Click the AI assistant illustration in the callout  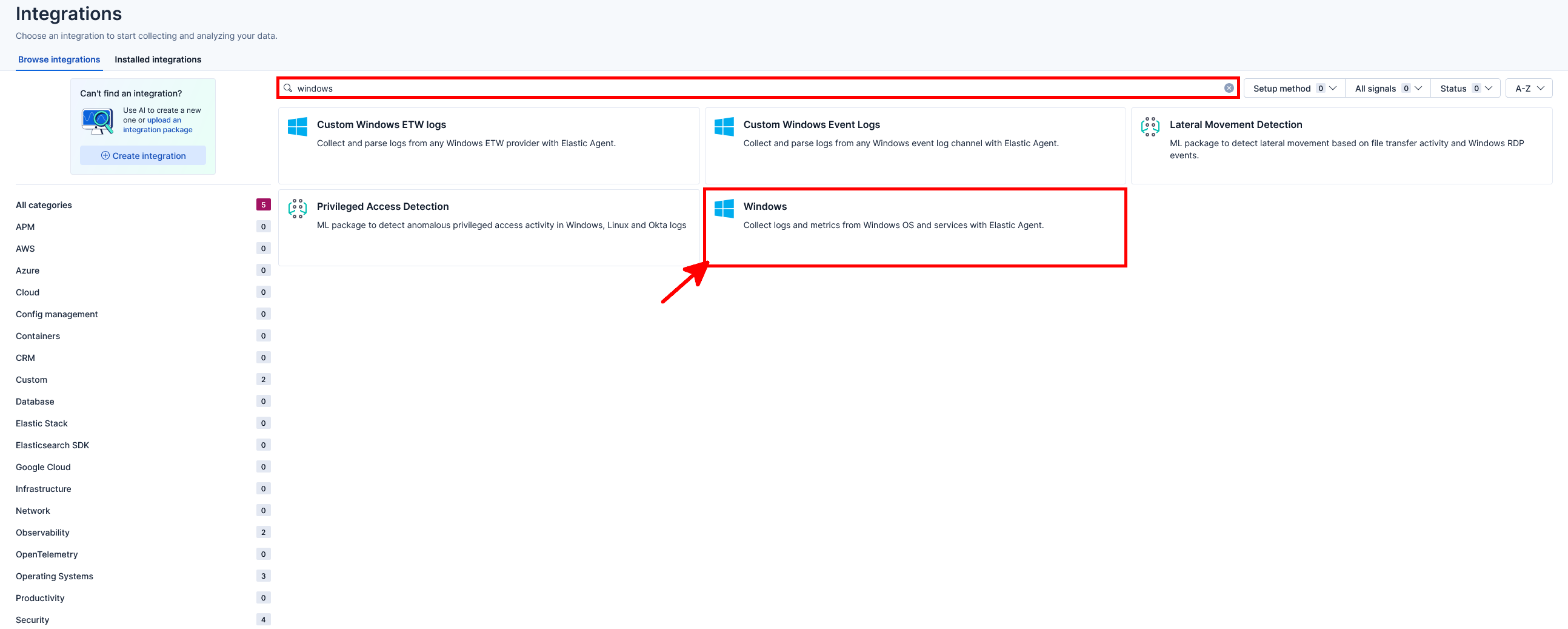click(x=98, y=121)
